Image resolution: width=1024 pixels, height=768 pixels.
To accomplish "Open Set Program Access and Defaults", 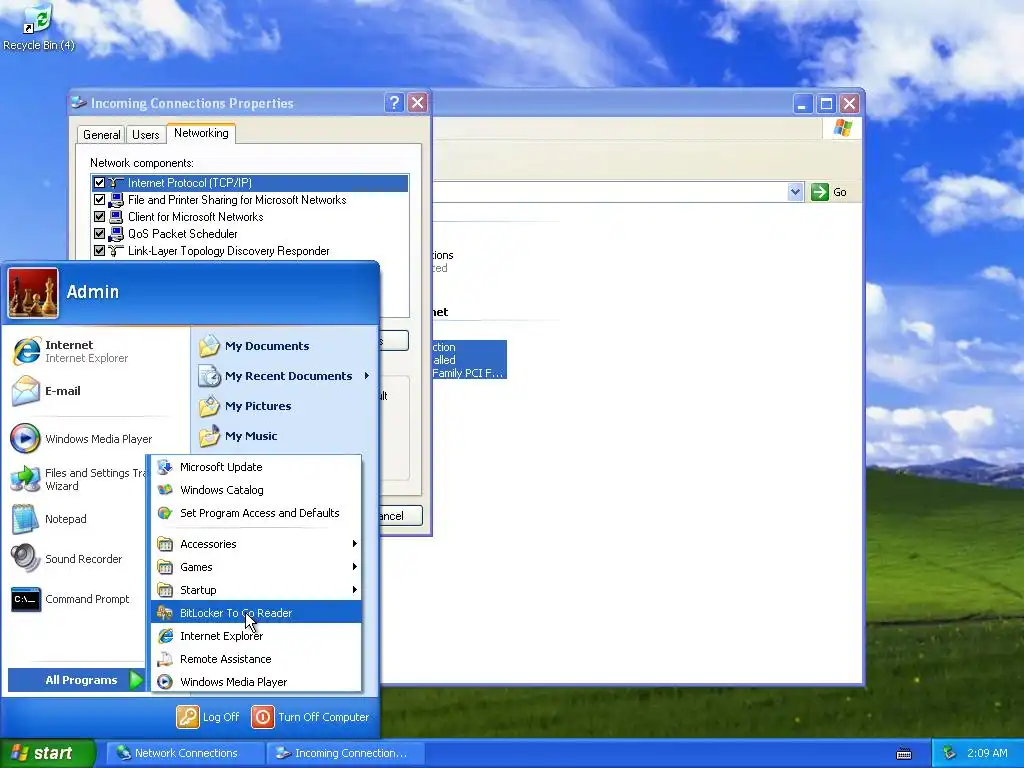I will click(256, 513).
